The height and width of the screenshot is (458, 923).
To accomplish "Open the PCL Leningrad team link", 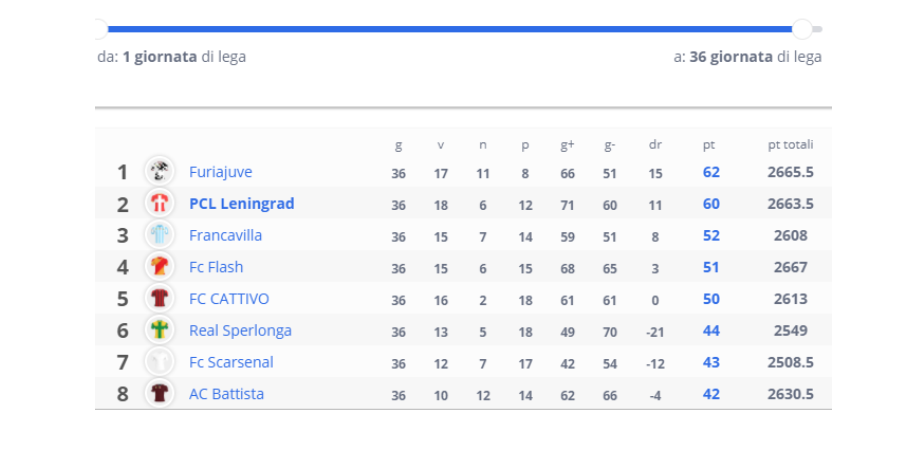I will 241,204.
